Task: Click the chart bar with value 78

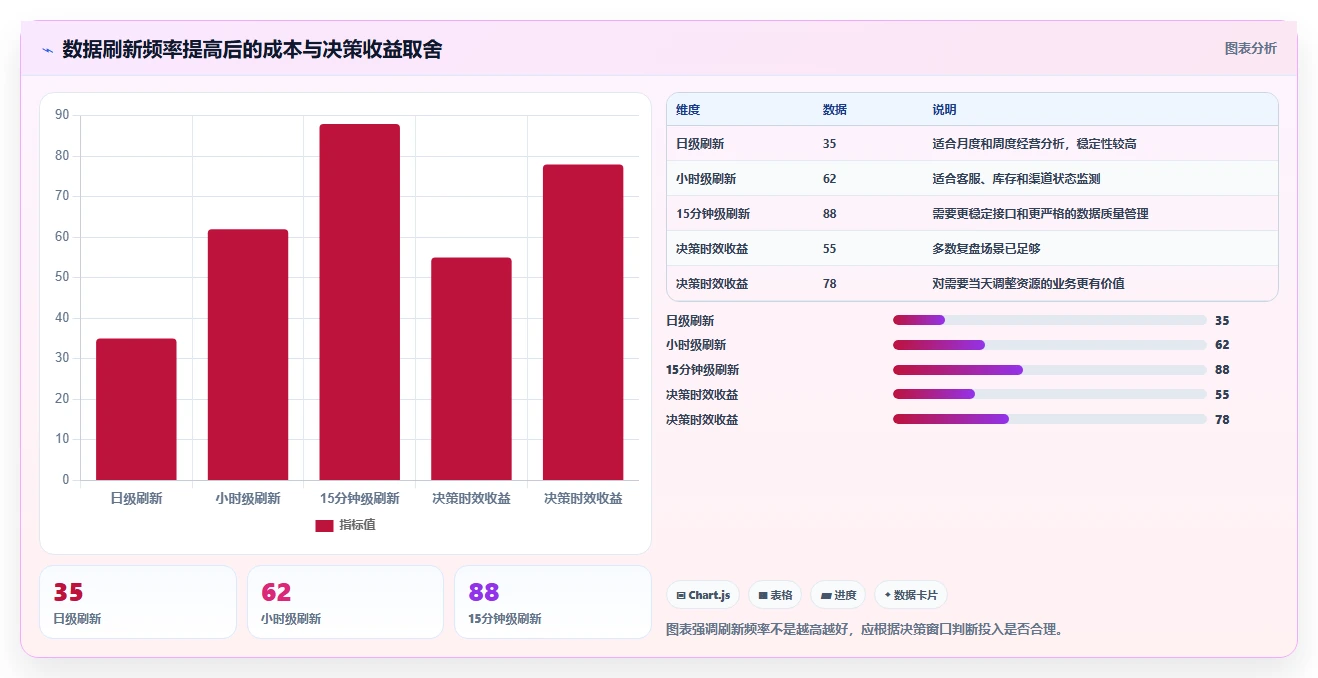Action: (583, 322)
